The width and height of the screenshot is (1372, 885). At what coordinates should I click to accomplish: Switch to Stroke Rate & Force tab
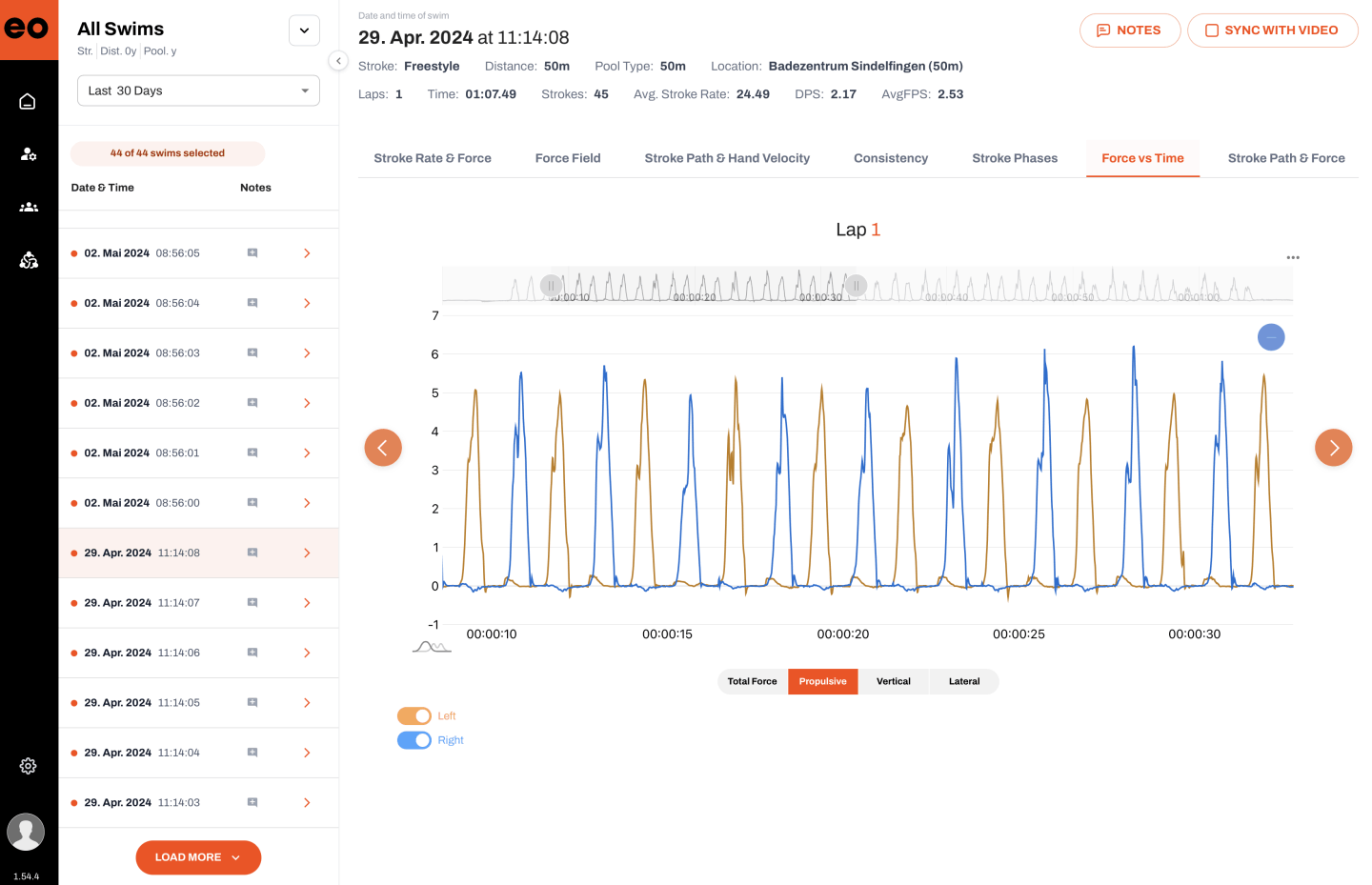coord(433,158)
